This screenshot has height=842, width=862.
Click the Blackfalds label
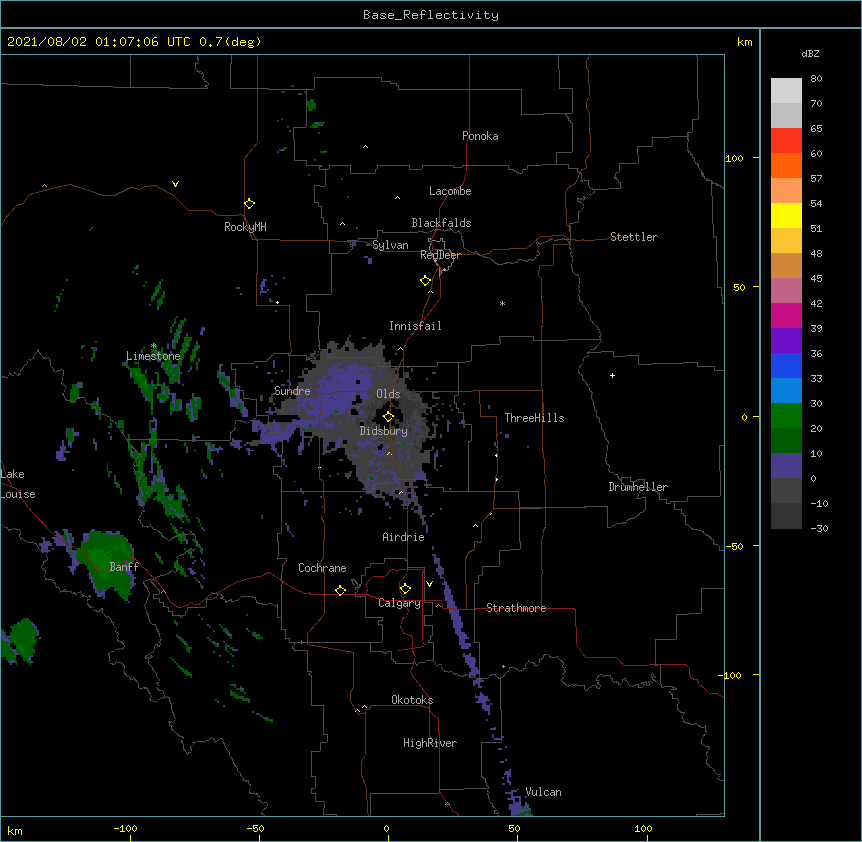coord(441,223)
